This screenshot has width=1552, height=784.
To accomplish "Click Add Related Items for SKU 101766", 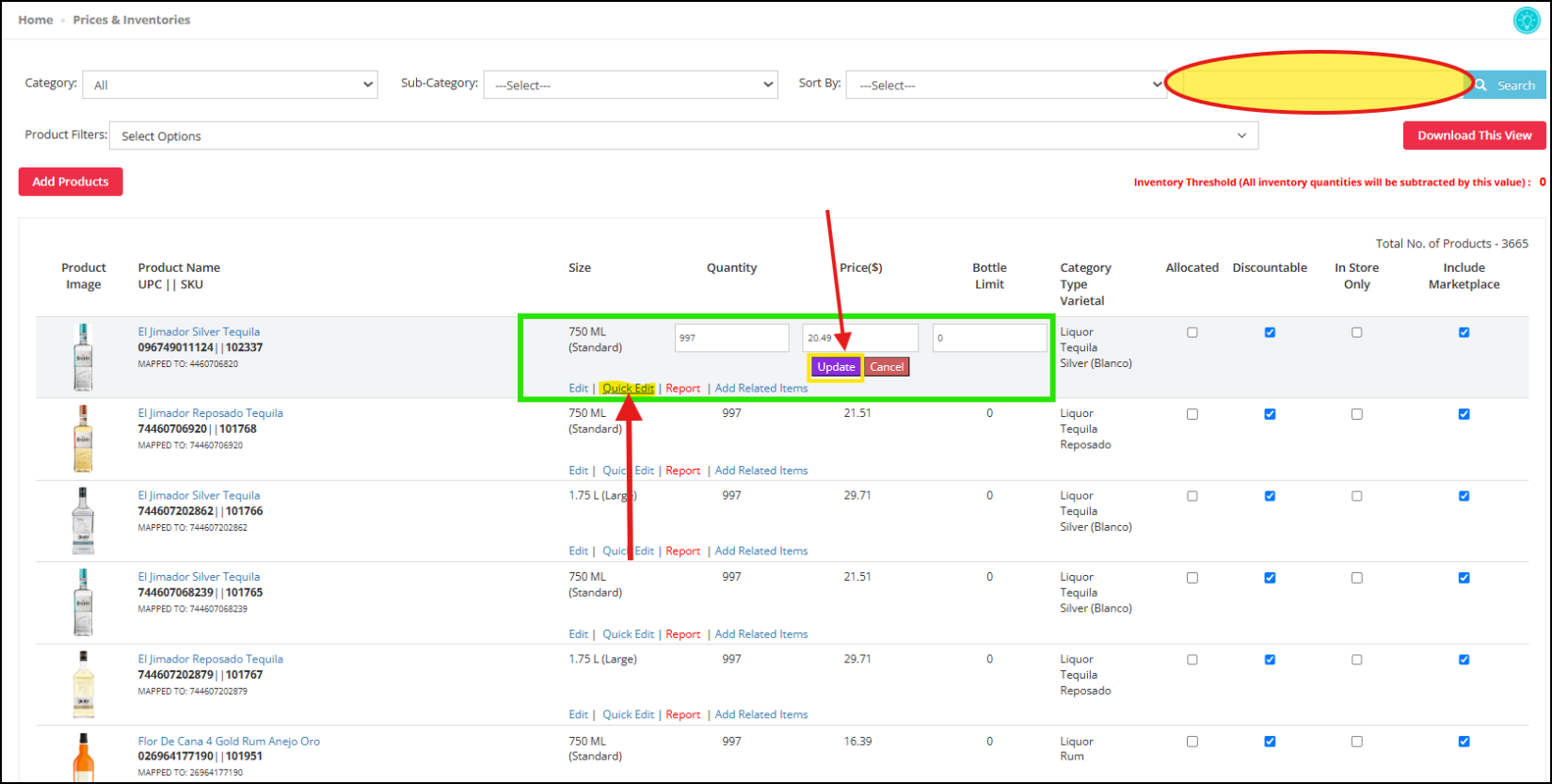I will (x=761, y=551).
